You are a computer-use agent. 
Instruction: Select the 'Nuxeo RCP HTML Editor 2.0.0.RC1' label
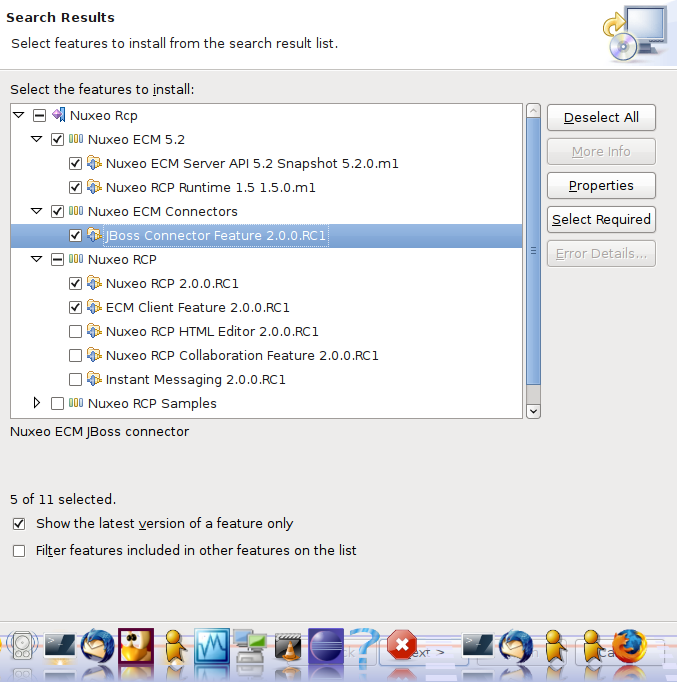pos(212,331)
